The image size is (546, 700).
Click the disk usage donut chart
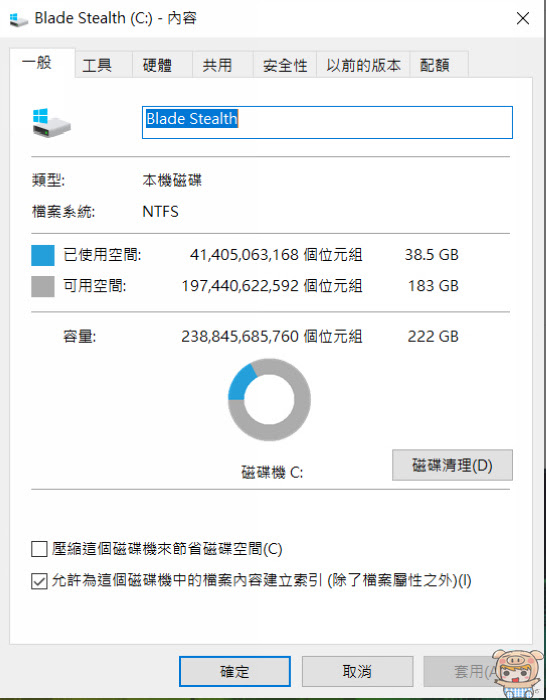(x=269, y=400)
